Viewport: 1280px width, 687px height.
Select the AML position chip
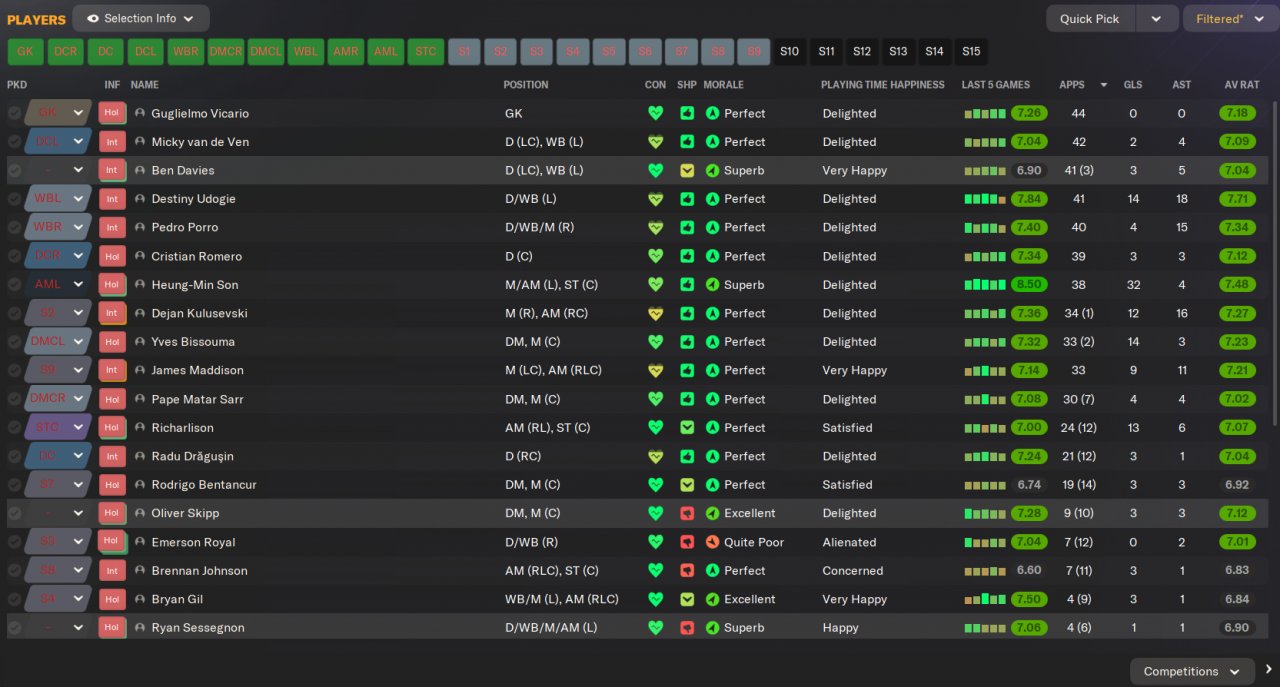[386, 51]
